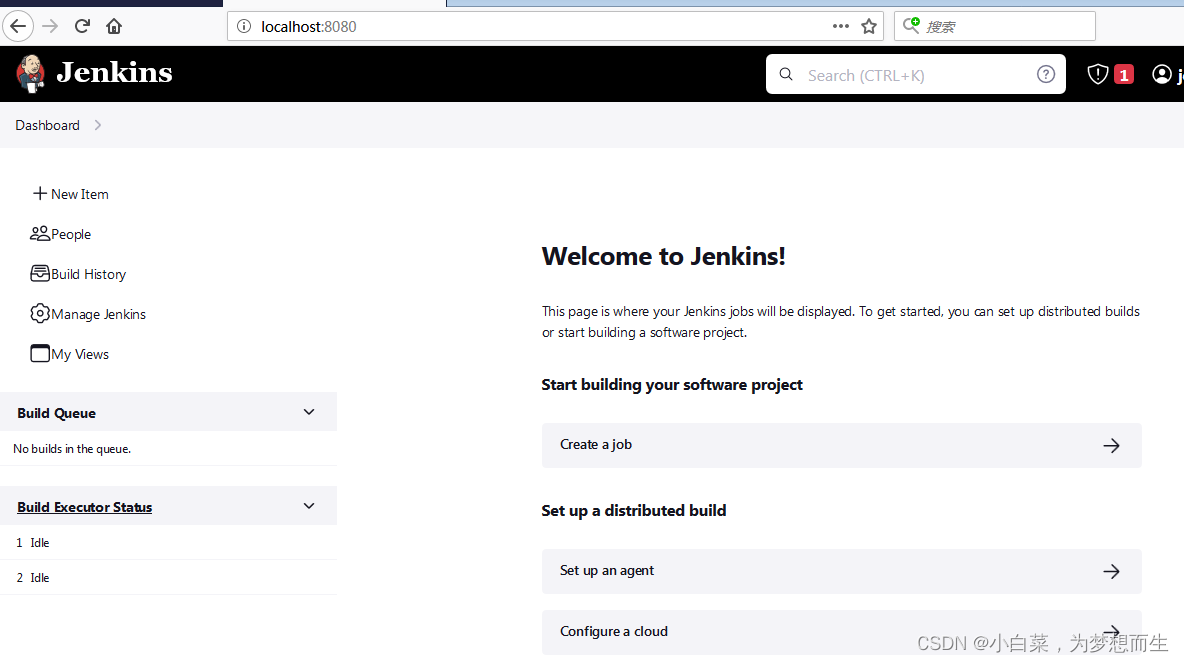Viewport: 1184px width, 662px height.
Task: Click the 'No builds in the queue.' text
Action: [x=72, y=449]
